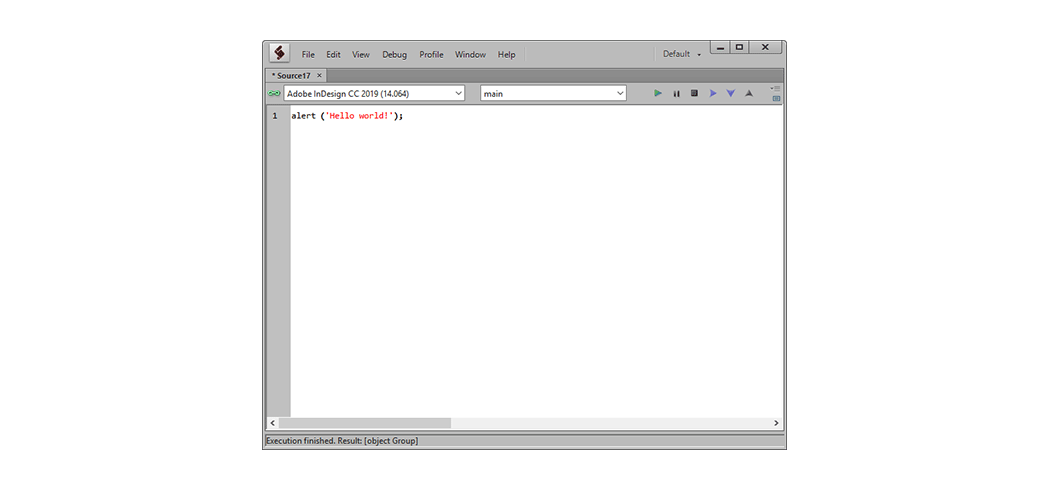Switch to the Source17 document tab
Viewport: 1050px width, 490px height.
(x=293, y=75)
